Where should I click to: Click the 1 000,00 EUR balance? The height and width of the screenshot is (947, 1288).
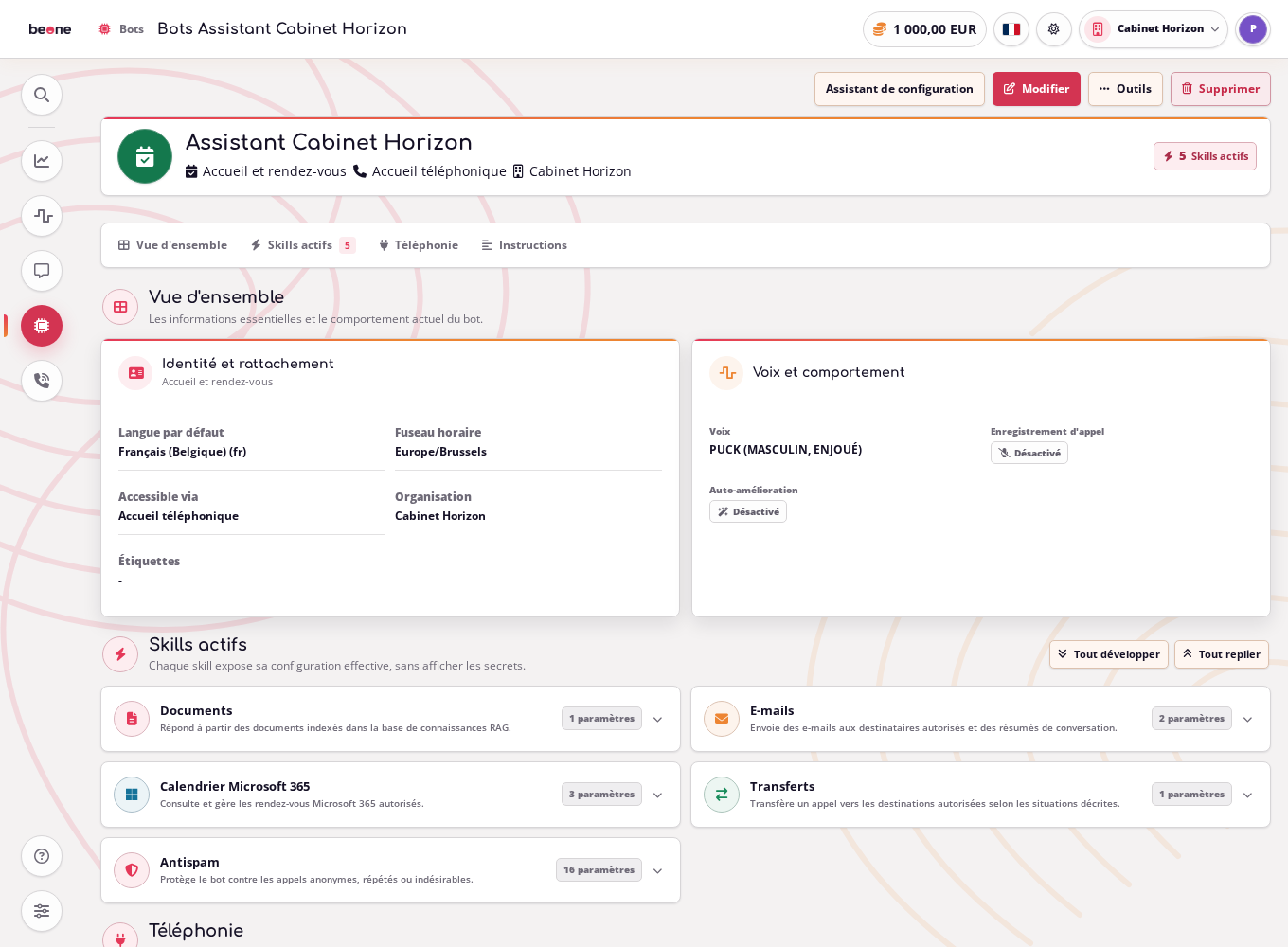pyautogui.click(x=924, y=29)
